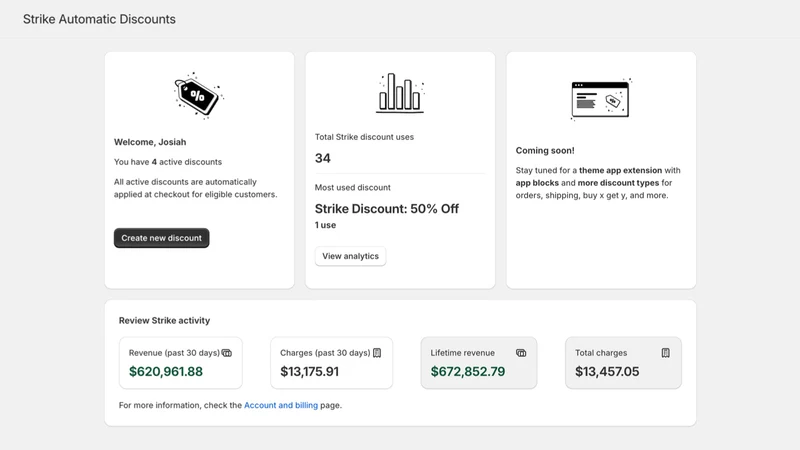800x450 pixels.
Task: Open View analytics
Action: pos(351,256)
